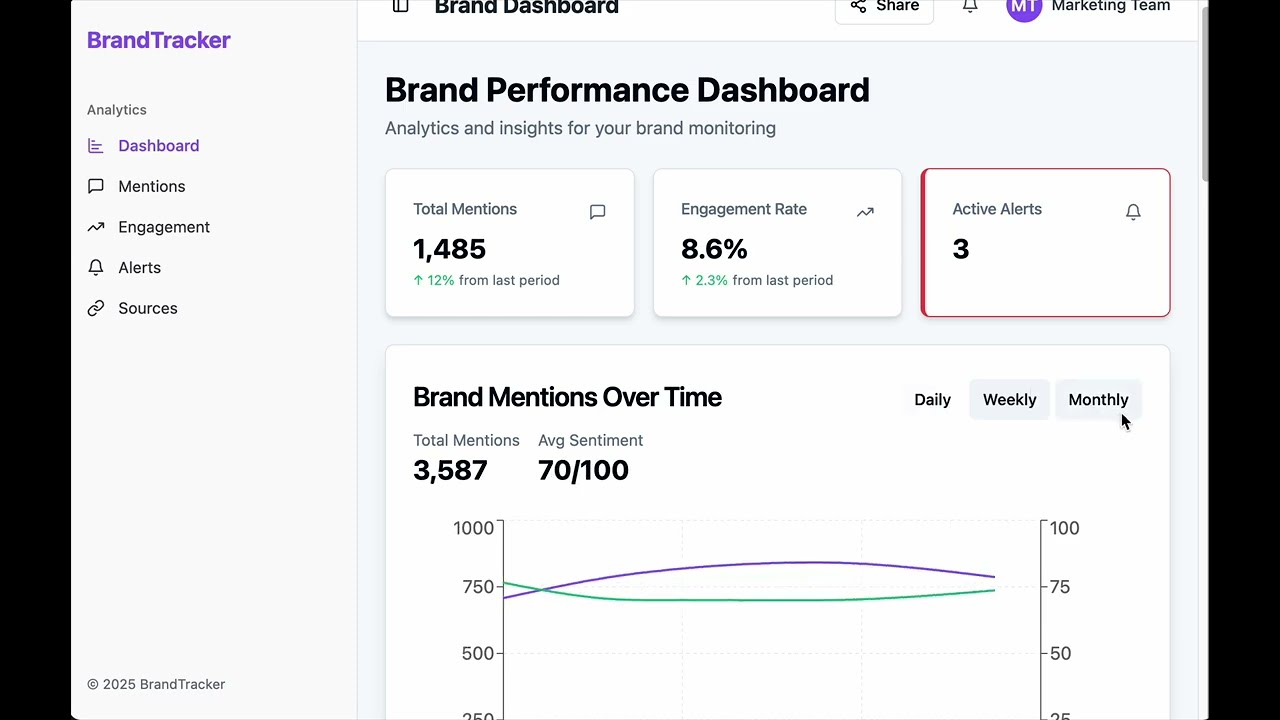Click the Share button

coord(884,8)
